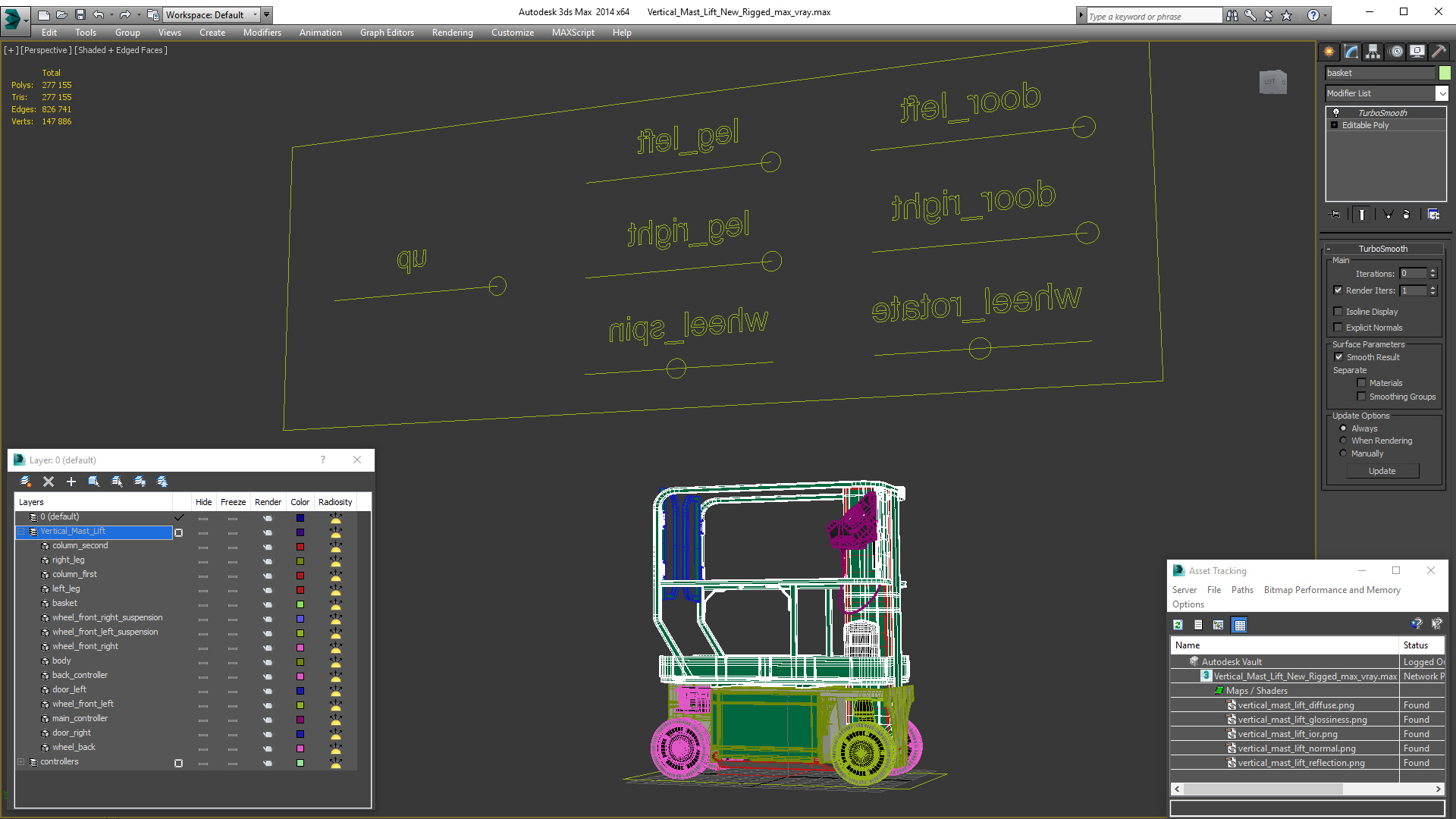Image resolution: width=1456 pixels, height=819 pixels.
Task: Click the Save File floppy icon
Action: [80, 14]
